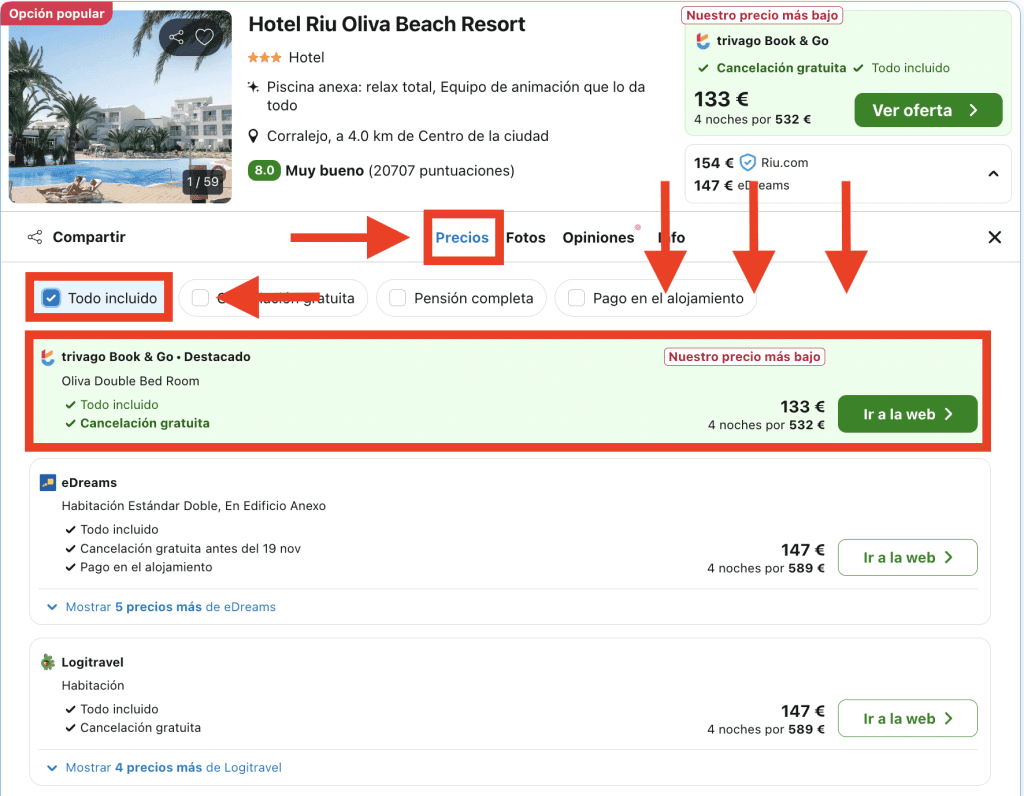Switch to the Fotos tab
The width and height of the screenshot is (1024, 796).
tap(526, 237)
